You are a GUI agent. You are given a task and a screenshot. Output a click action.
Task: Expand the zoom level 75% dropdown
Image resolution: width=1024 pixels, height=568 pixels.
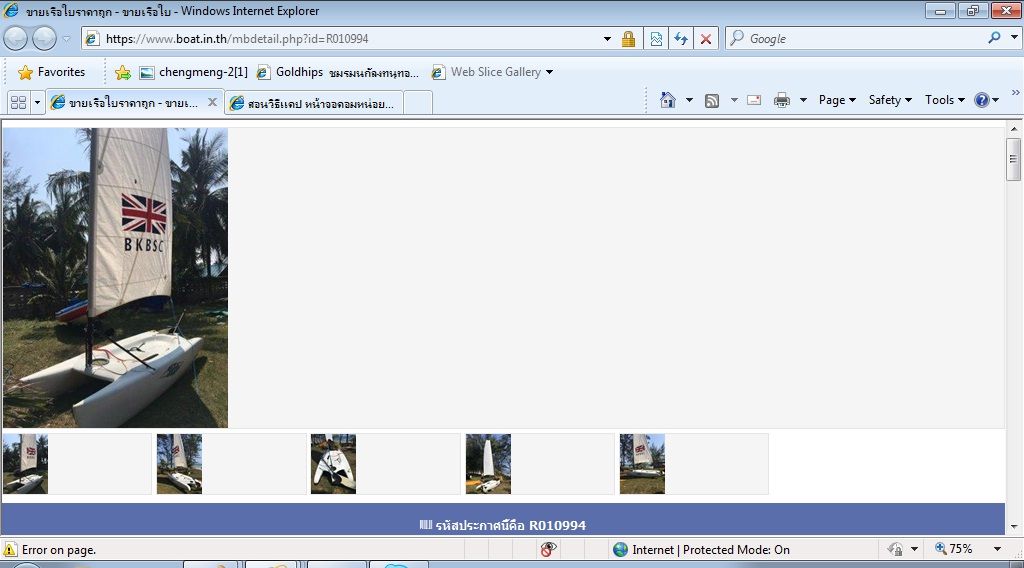coord(997,549)
